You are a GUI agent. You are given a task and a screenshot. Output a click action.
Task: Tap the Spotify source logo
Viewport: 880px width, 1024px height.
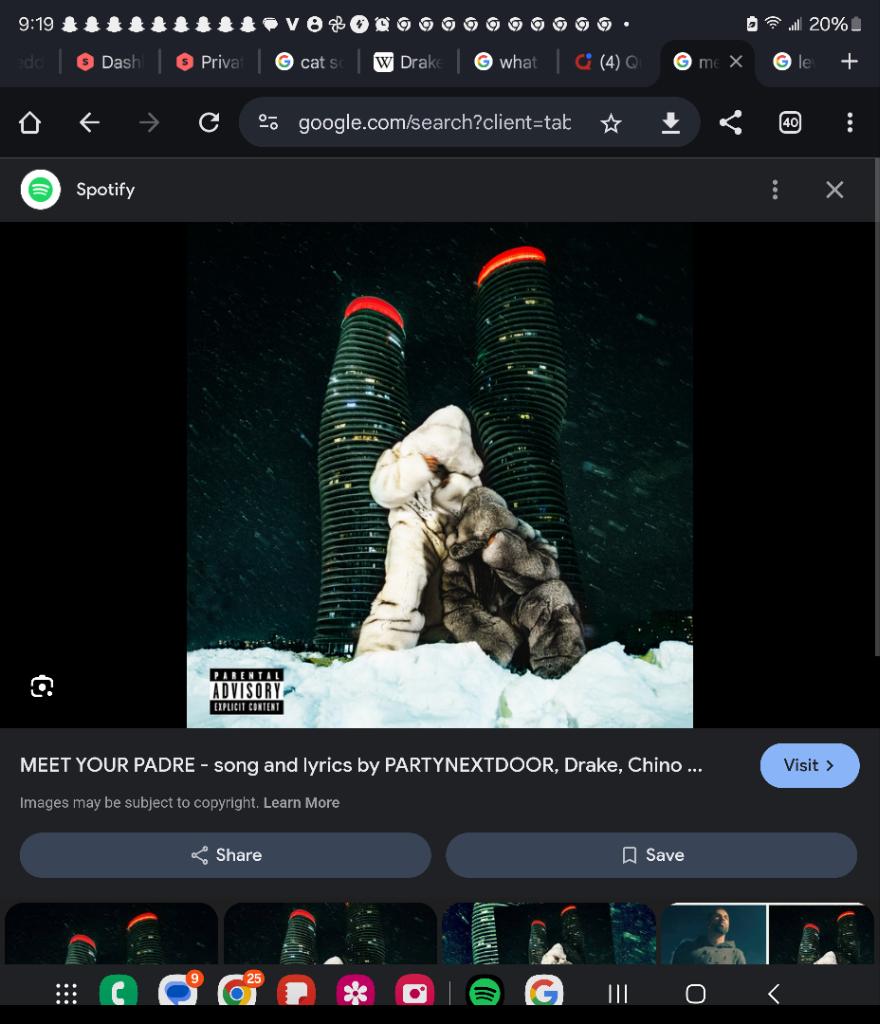(40, 190)
